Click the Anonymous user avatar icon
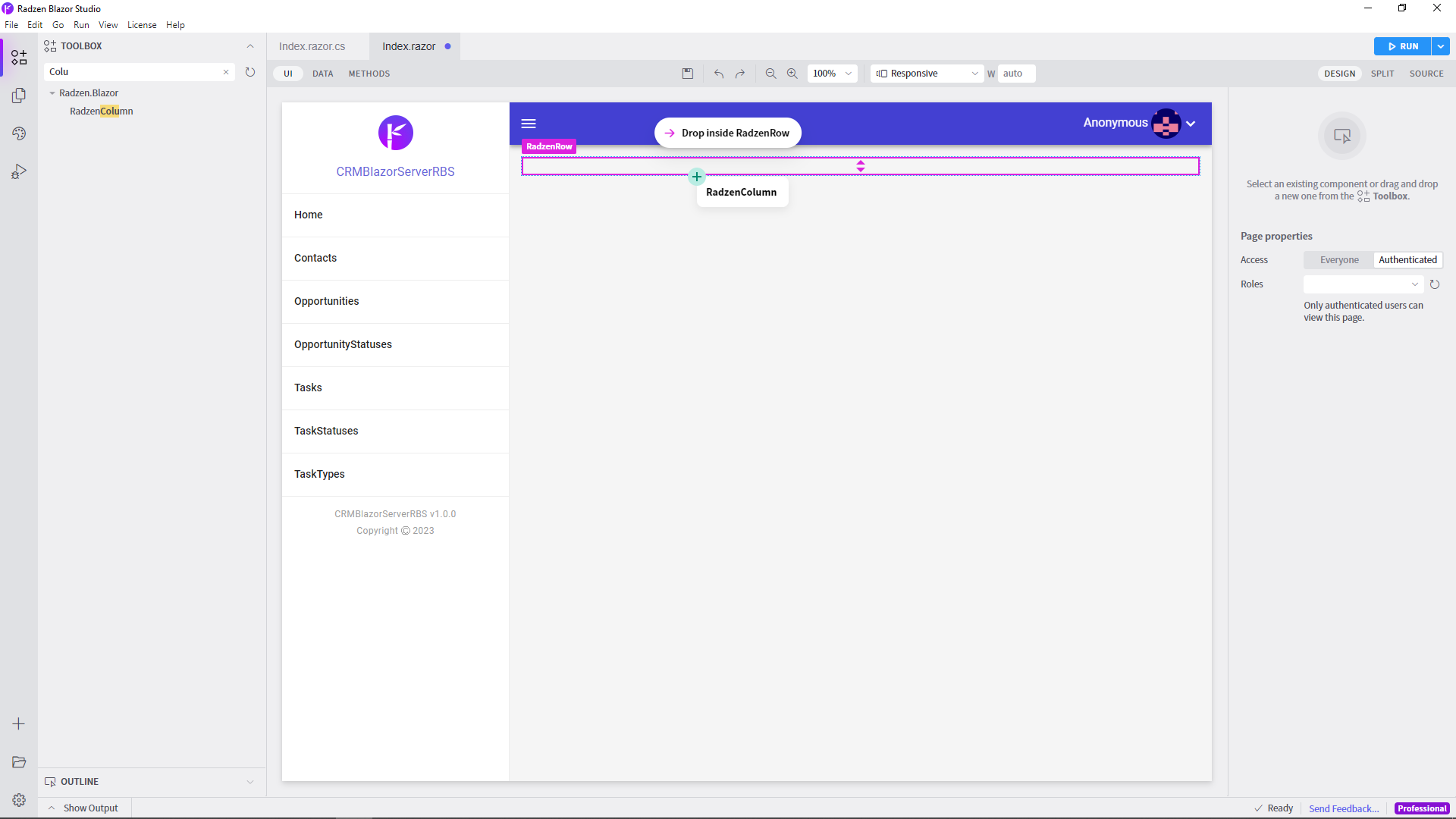1456x819 pixels. pos(1166,123)
